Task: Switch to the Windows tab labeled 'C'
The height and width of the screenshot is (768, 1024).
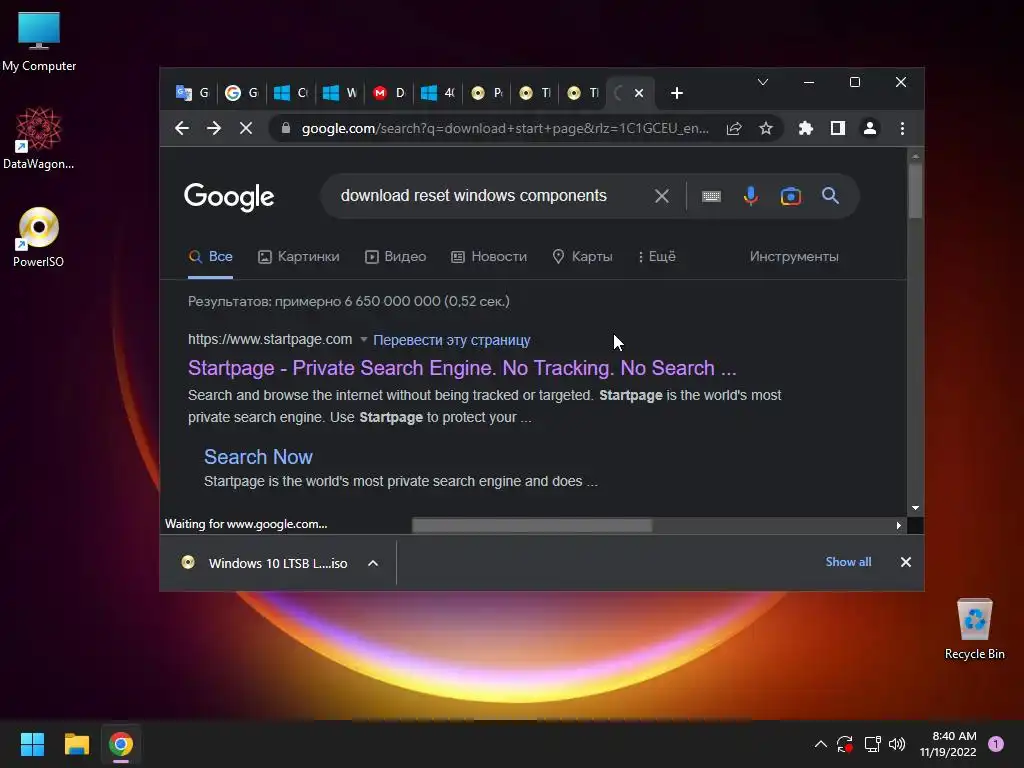Action: tap(291, 93)
